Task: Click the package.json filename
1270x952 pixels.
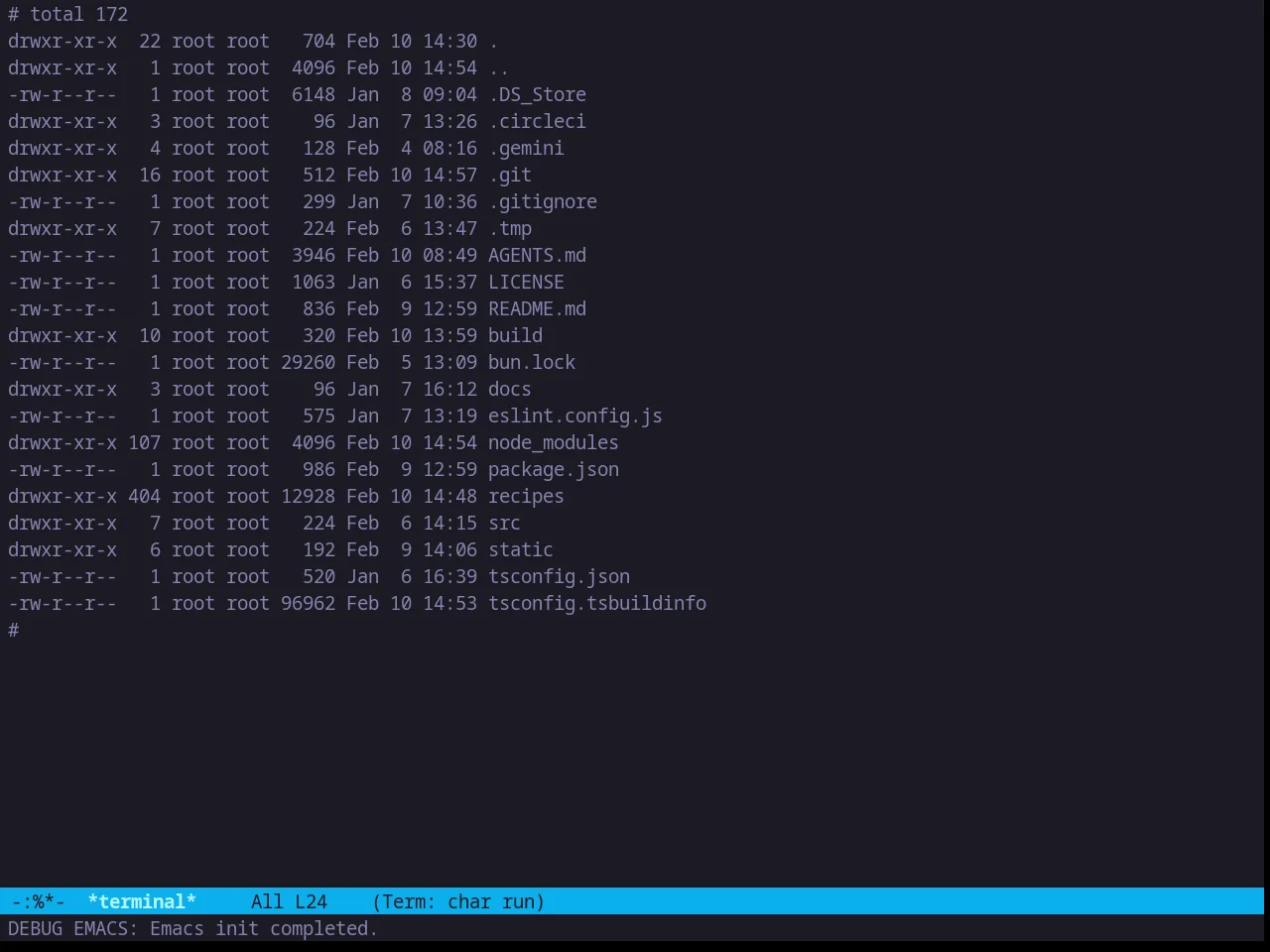Action: tap(554, 469)
